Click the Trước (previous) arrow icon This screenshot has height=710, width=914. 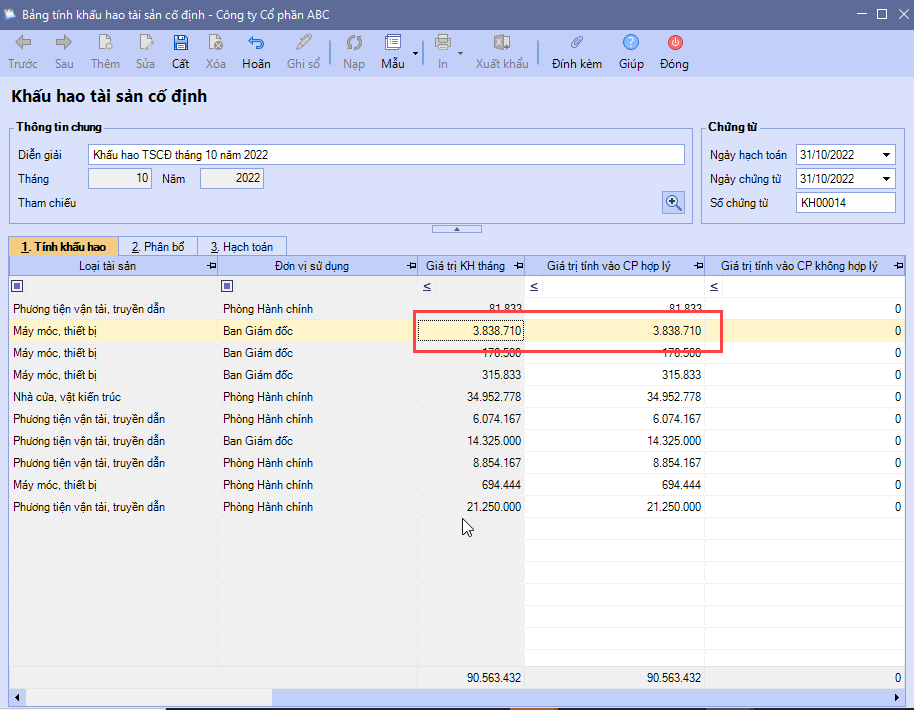coord(23,43)
